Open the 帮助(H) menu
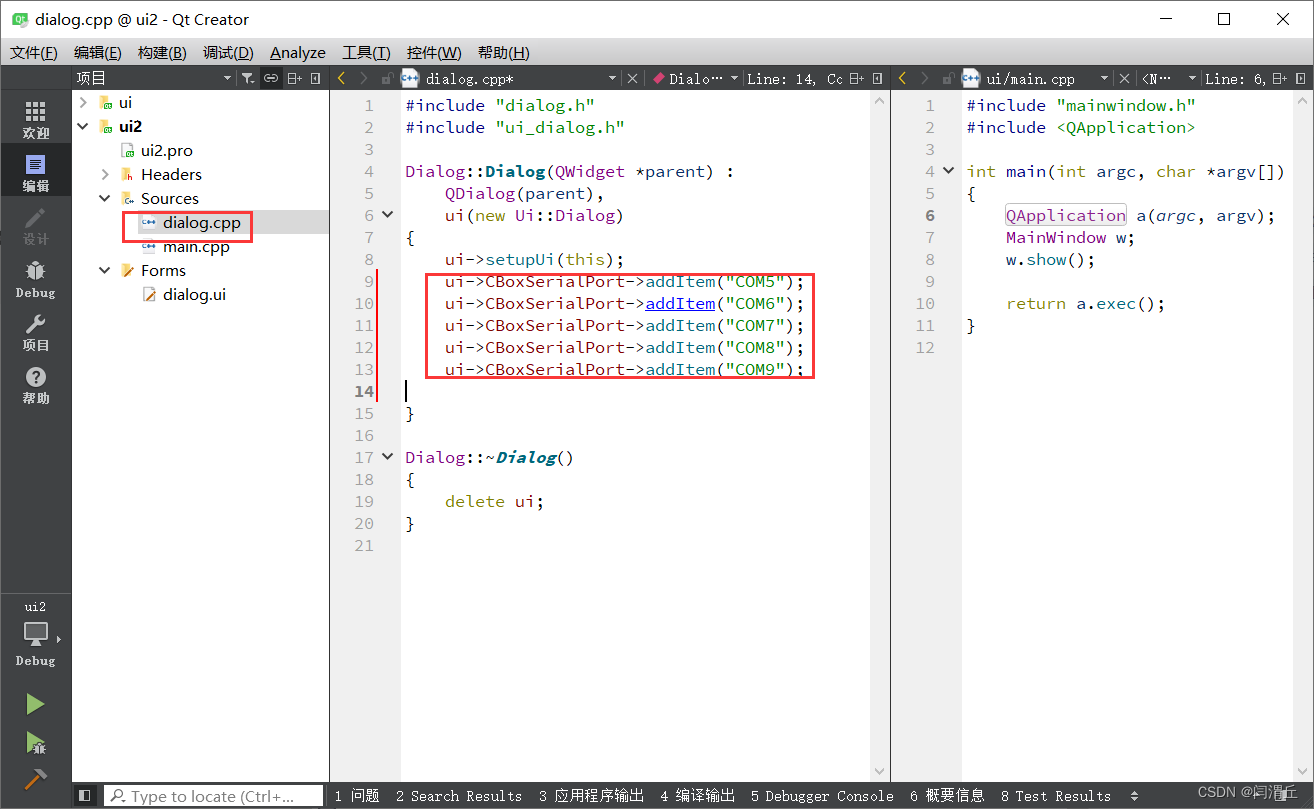The image size is (1314, 809). pos(503,53)
